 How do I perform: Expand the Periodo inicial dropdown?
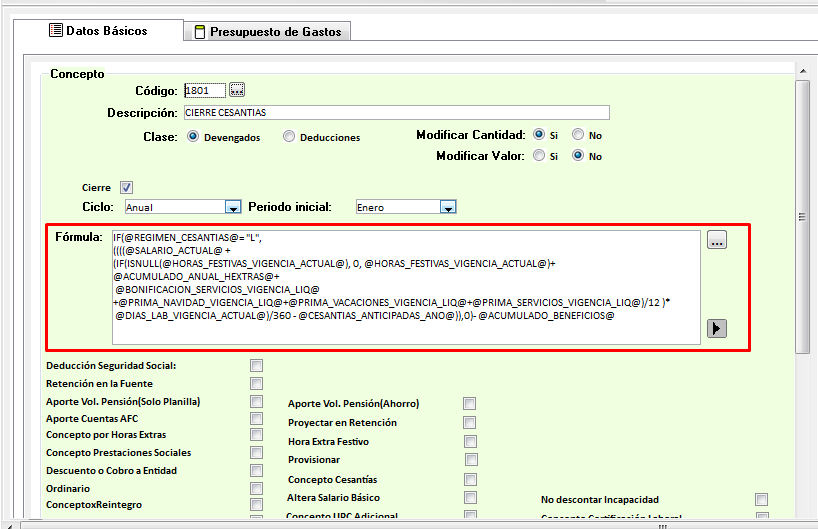[448, 207]
